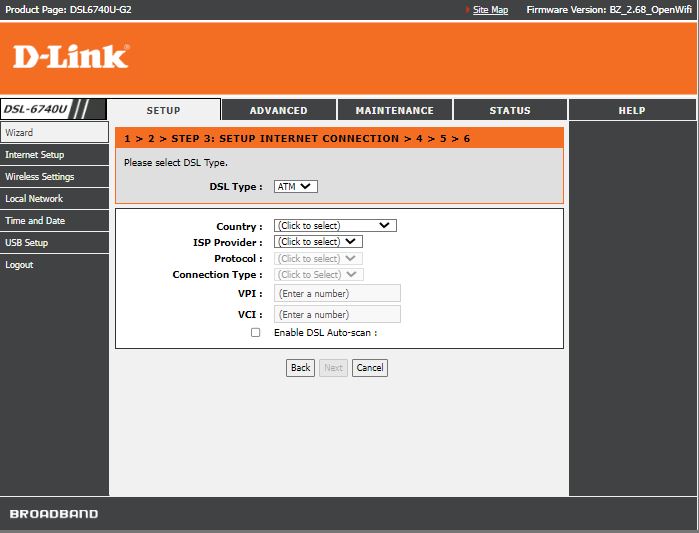Open the DSL Type dropdown
699x533 pixels.
(x=296, y=186)
